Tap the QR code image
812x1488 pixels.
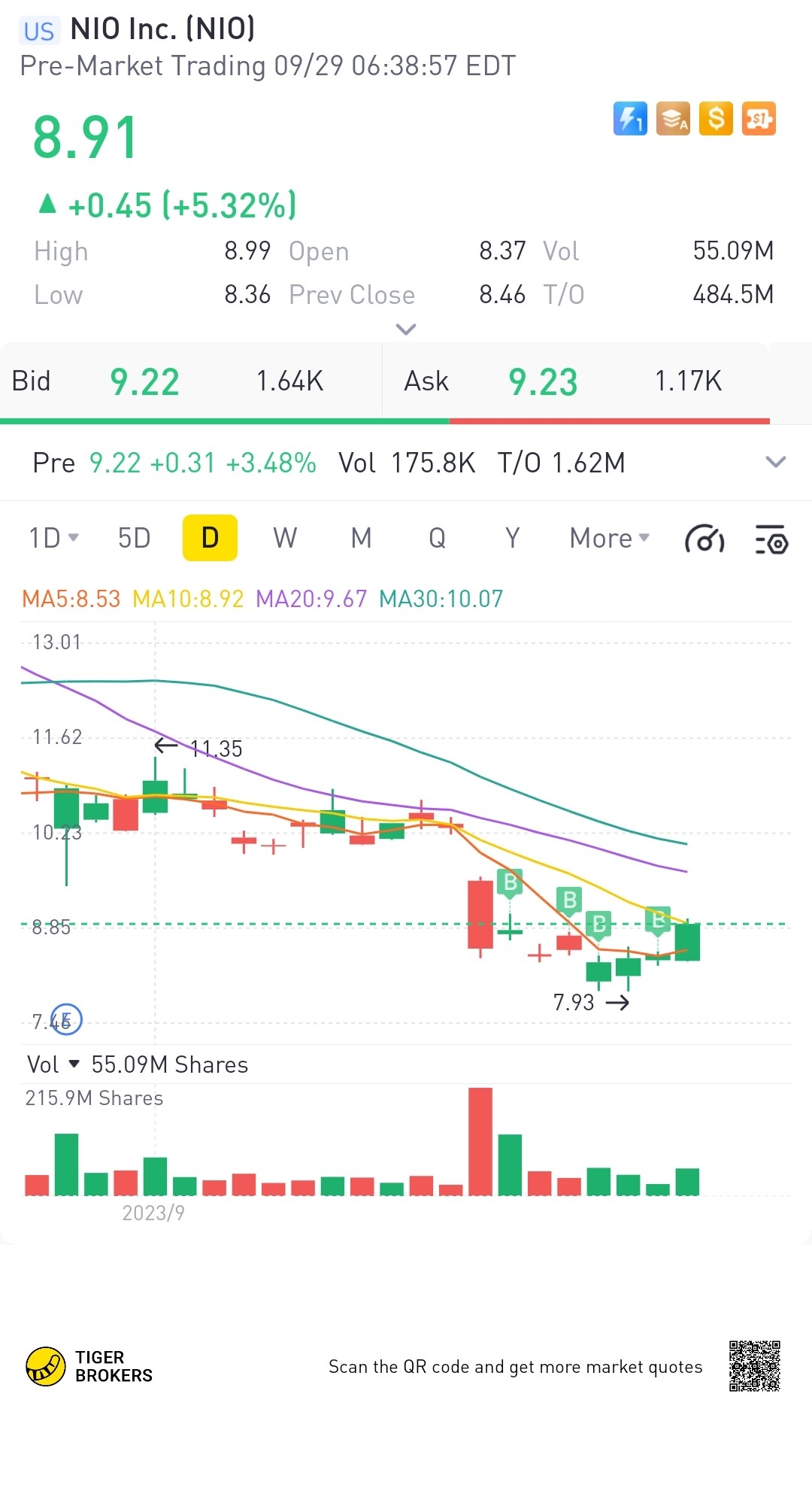click(x=755, y=1366)
